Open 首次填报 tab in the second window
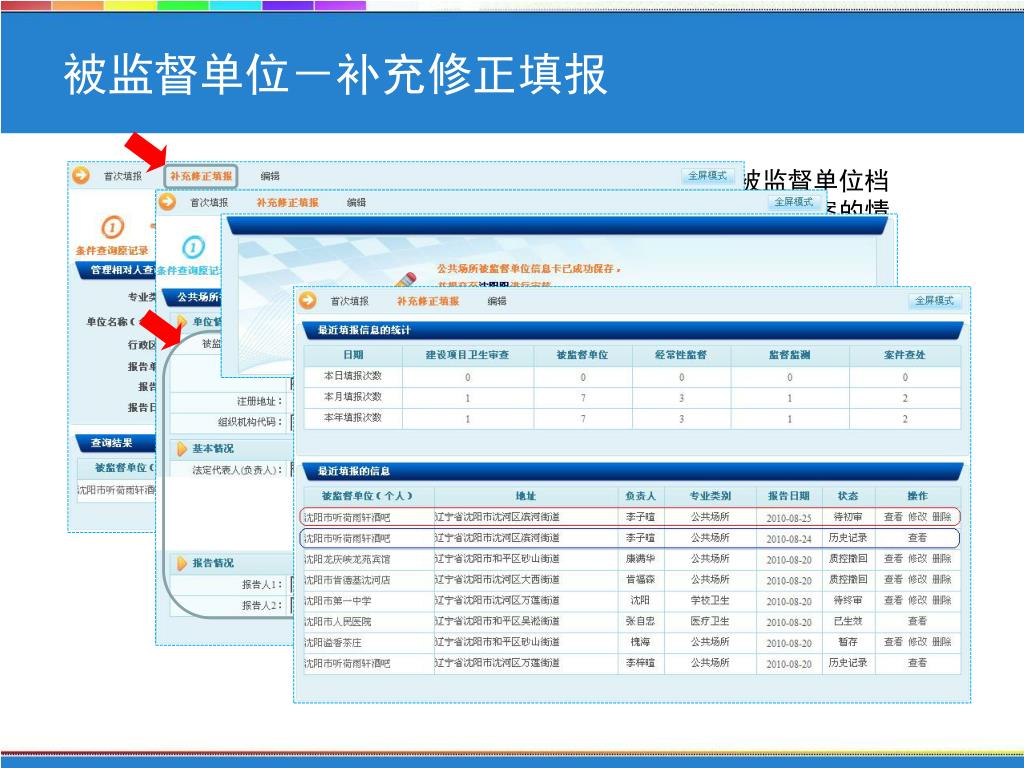Viewport: 1024px width, 768px height. pos(209,202)
